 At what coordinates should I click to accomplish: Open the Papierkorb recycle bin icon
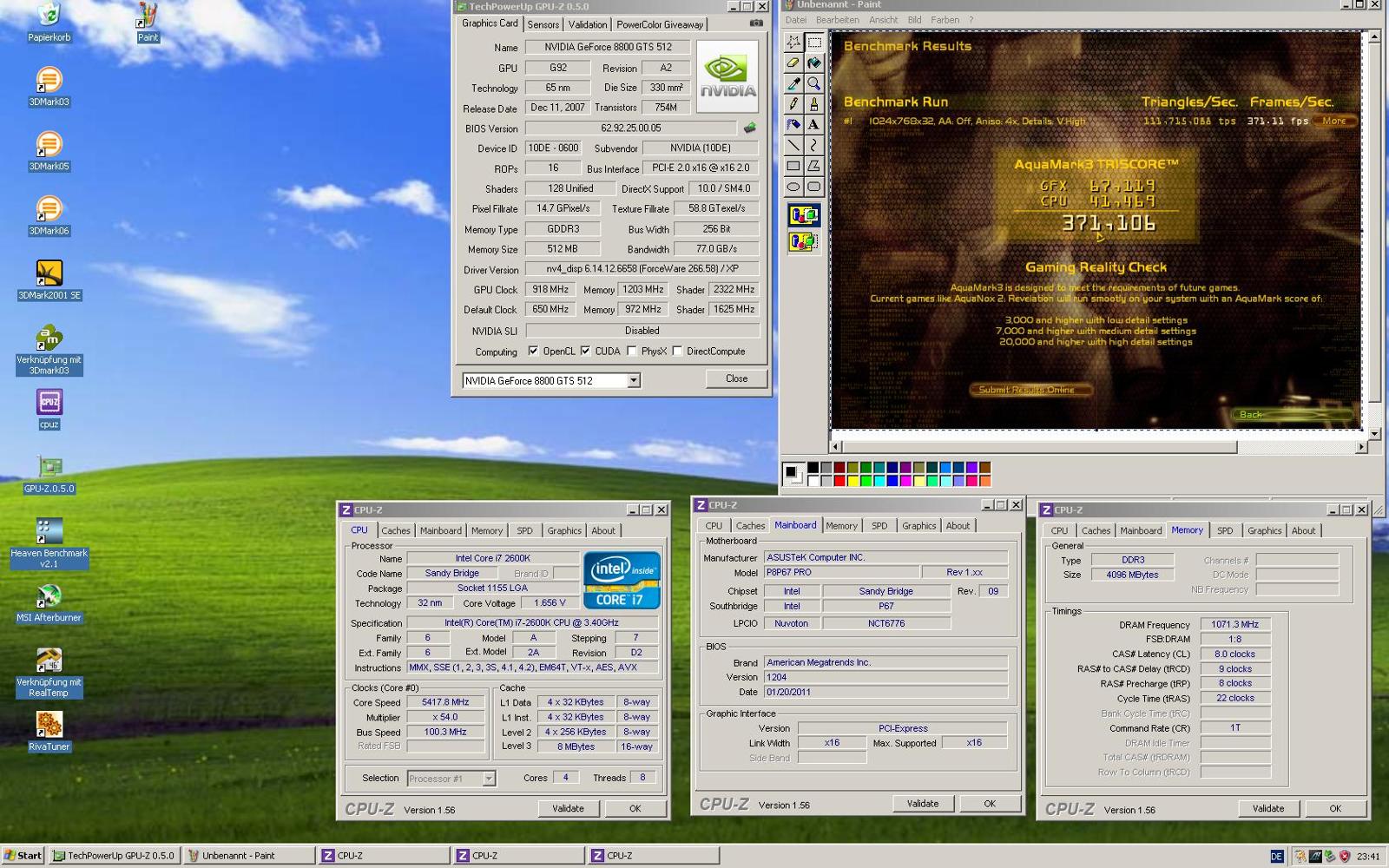coord(49,23)
